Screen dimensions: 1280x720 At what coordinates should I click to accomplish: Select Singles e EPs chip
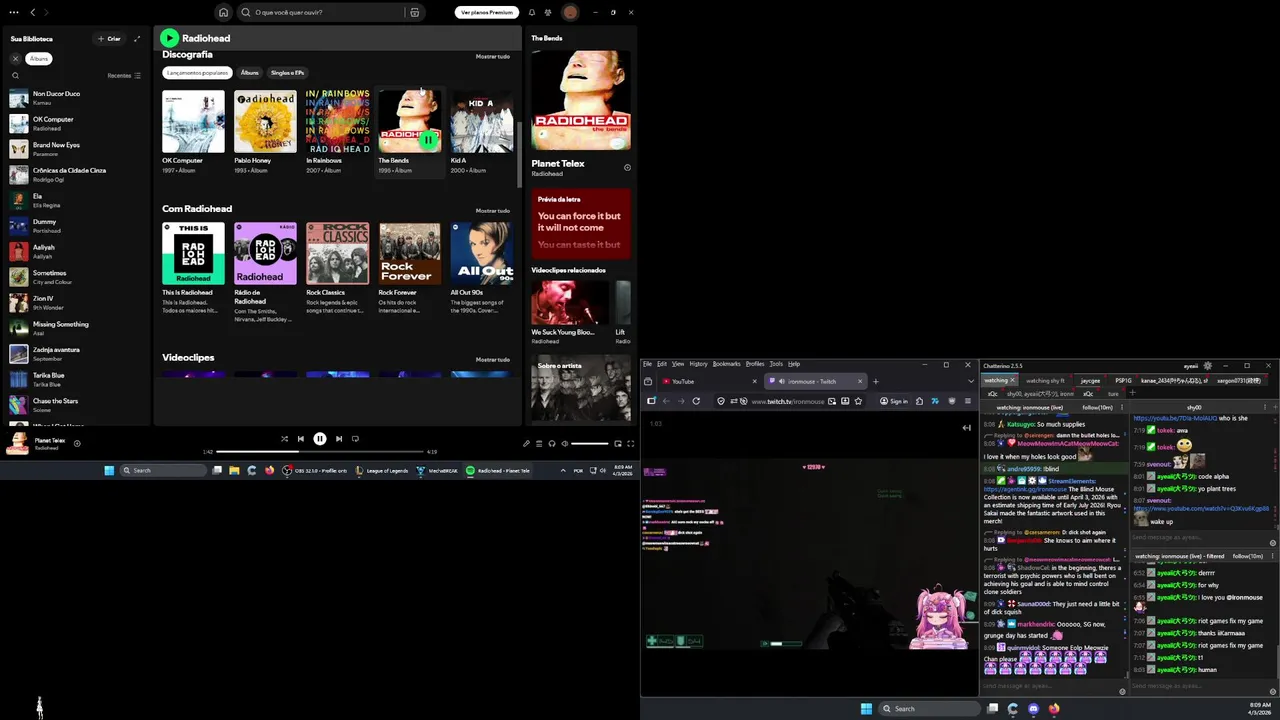(287, 73)
